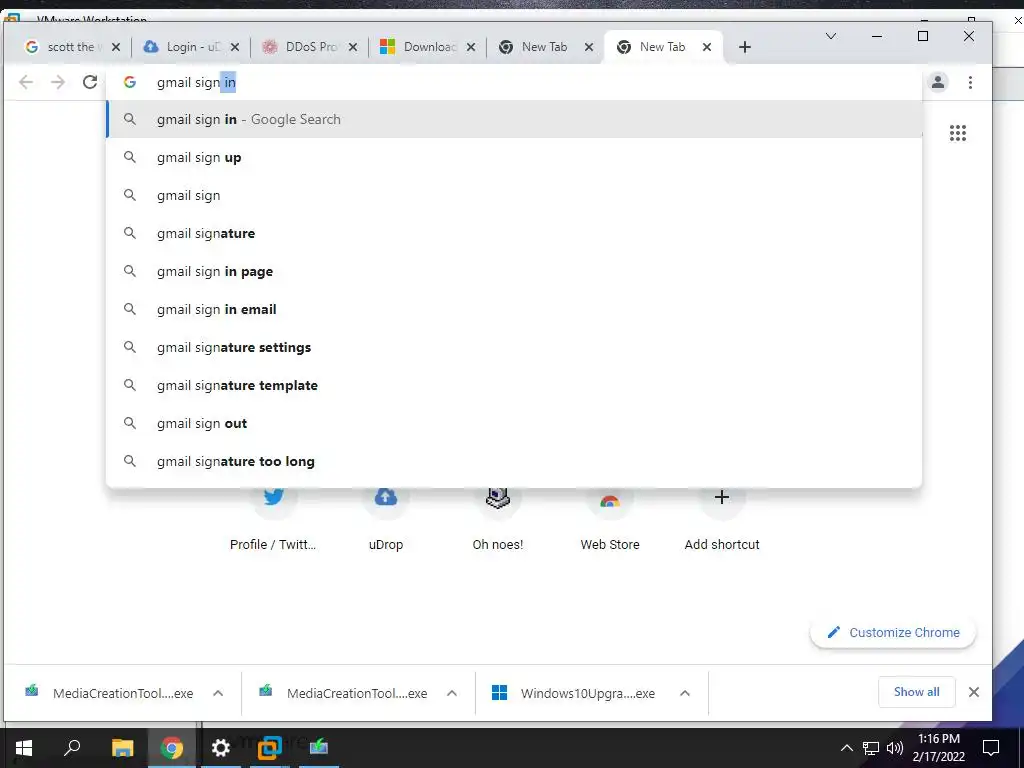
Task: Open first MediaCreationTool download item
Action: [110, 693]
